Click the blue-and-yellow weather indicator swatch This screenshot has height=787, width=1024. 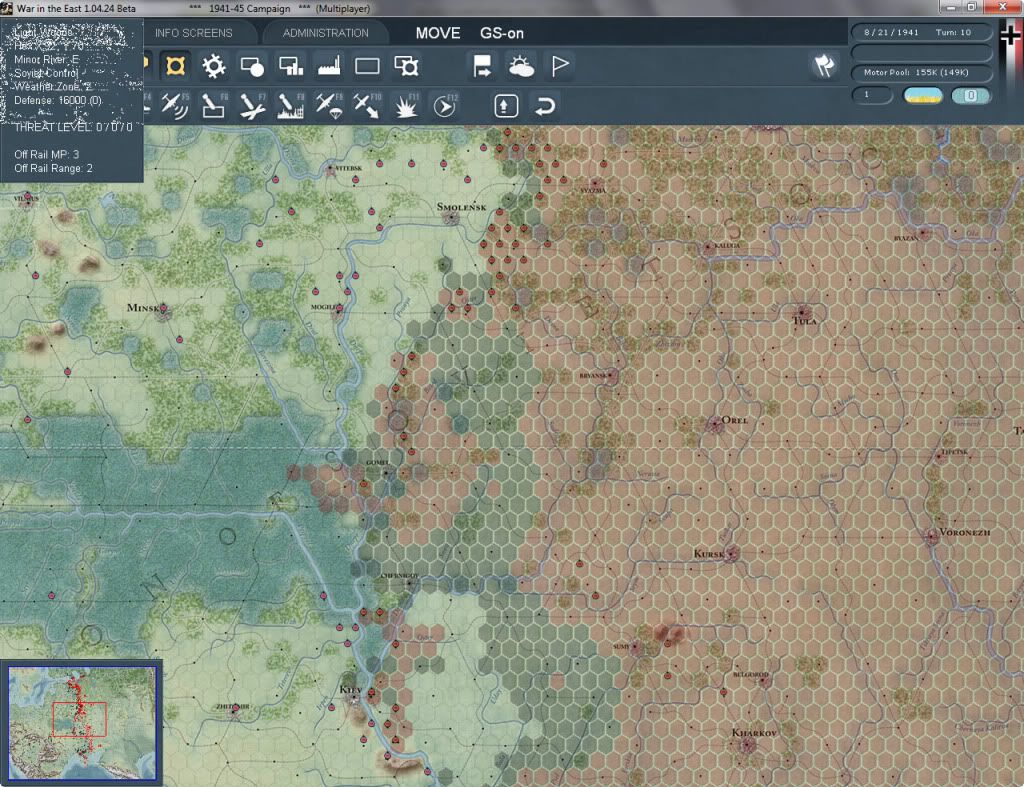(x=922, y=96)
